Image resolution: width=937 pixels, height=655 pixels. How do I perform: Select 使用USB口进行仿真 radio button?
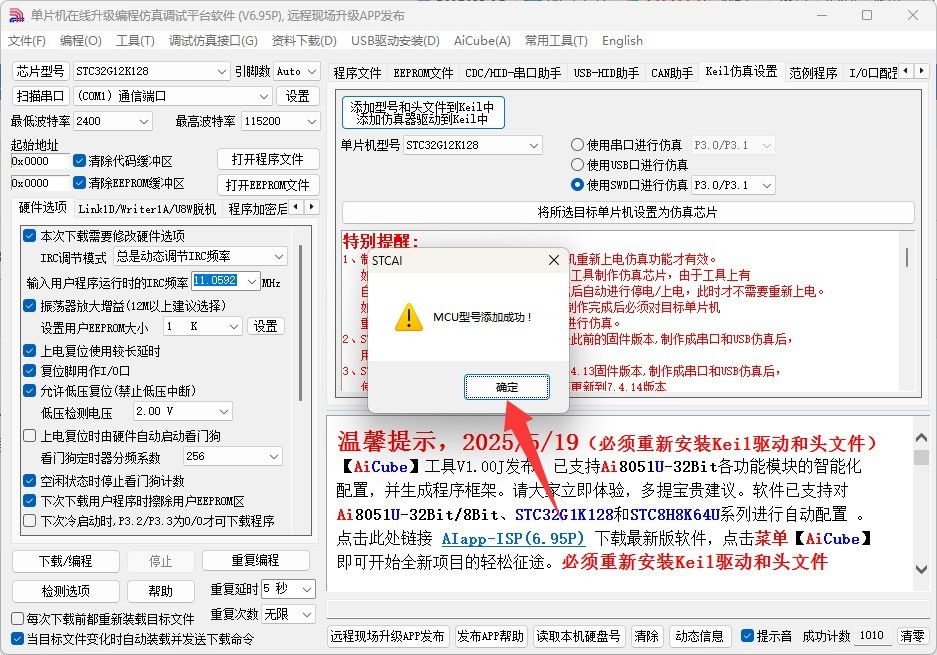[577, 164]
